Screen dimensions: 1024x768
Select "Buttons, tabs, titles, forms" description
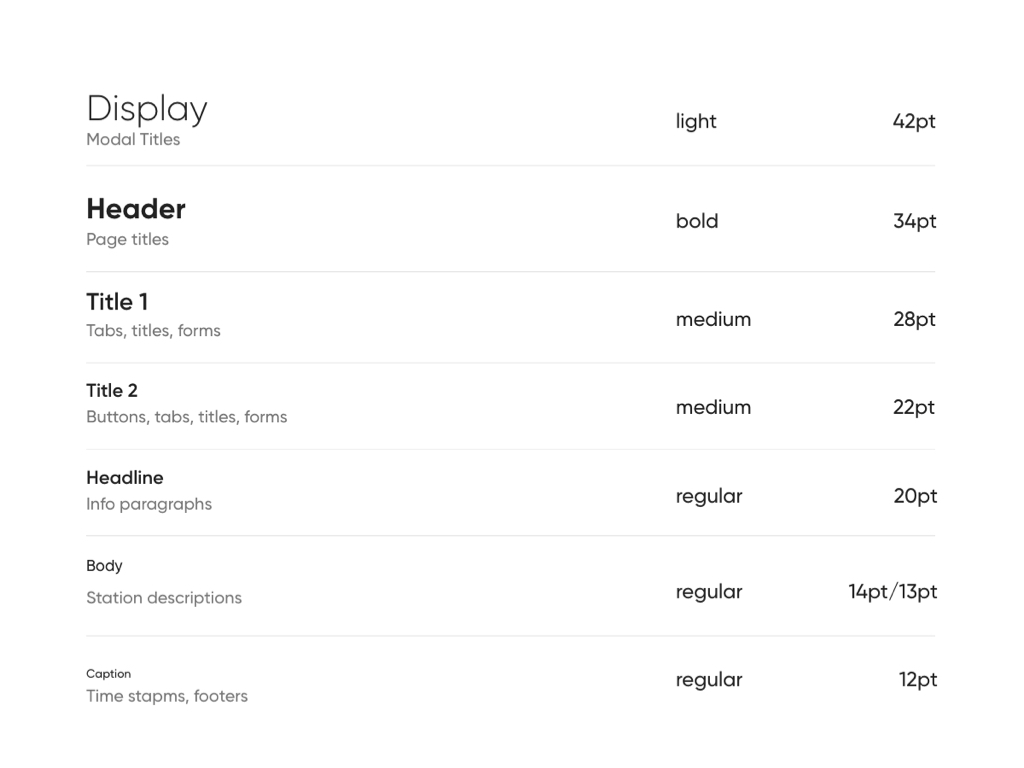(x=186, y=417)
